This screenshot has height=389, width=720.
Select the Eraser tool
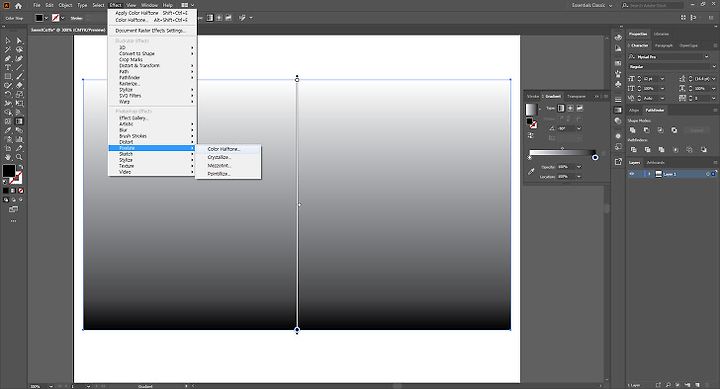click(19, 85)
